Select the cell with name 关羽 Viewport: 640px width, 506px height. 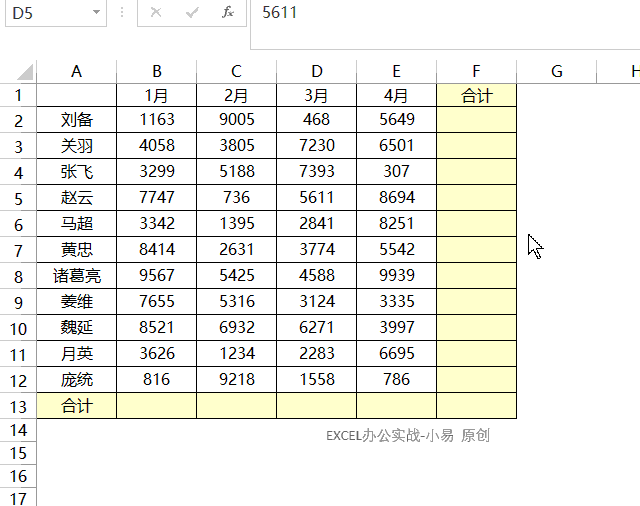pos(76,146)
